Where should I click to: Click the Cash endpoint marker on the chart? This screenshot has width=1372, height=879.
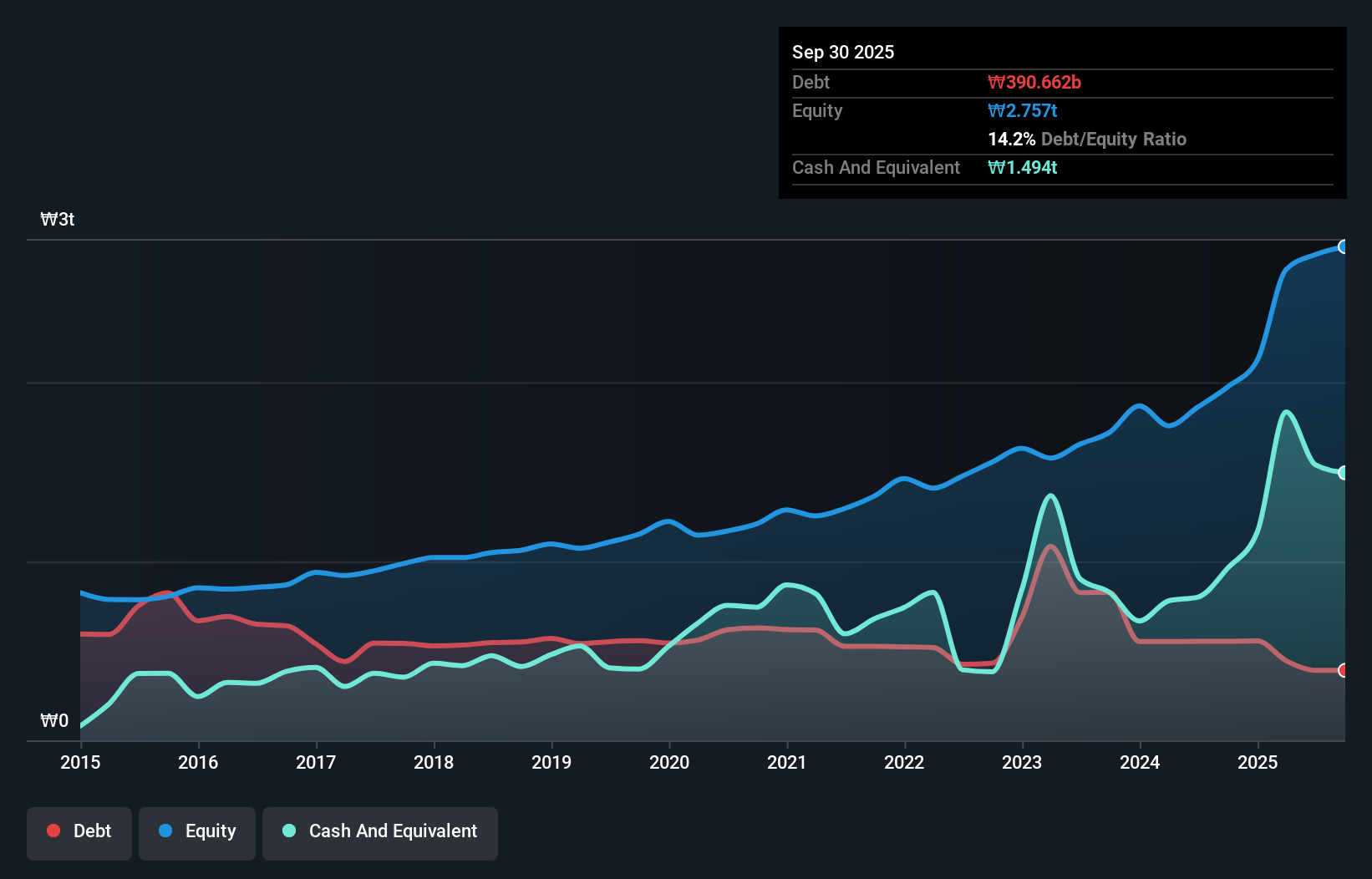(1343, 472)
